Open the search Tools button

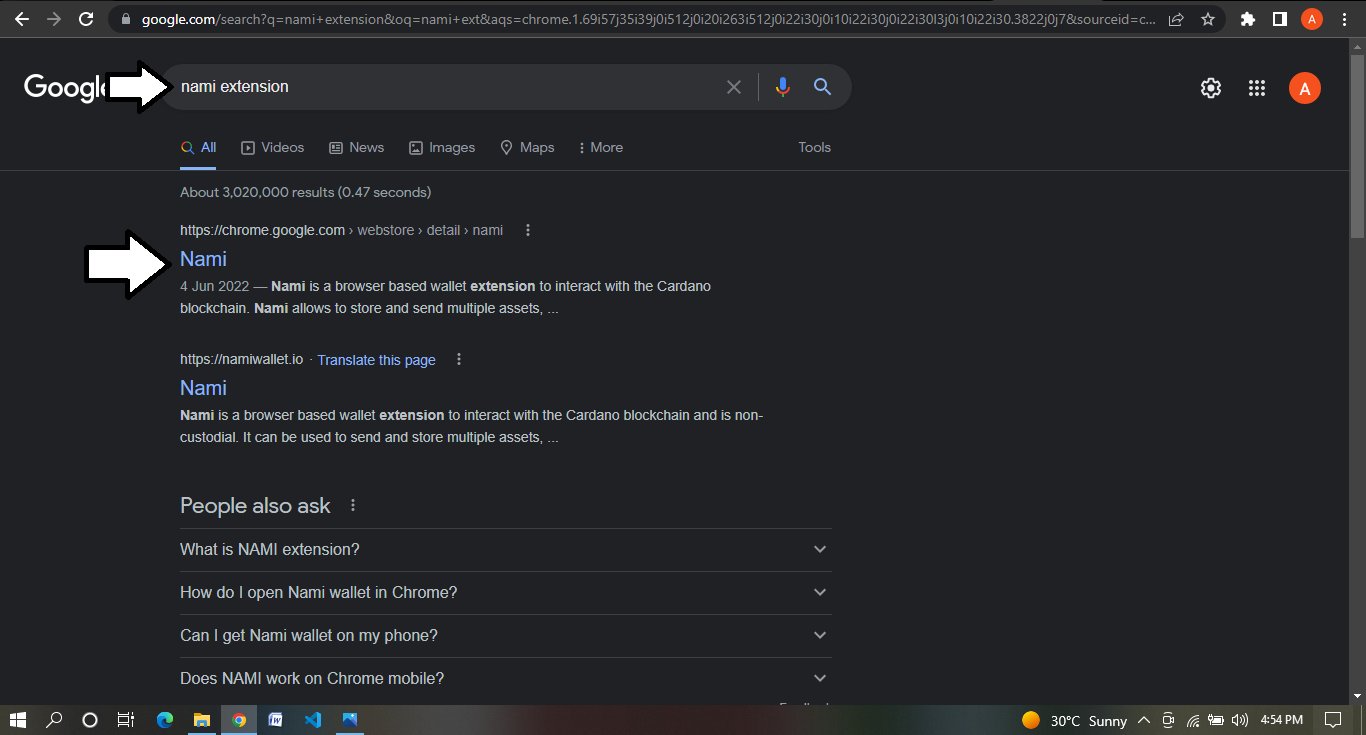(814, 147)
